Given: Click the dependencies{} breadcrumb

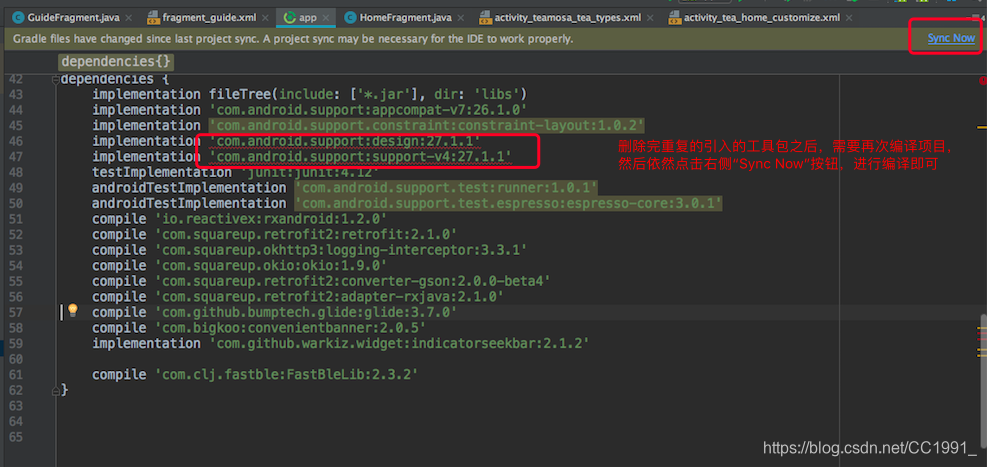Looking at the screenshot, I should (116, 62).
